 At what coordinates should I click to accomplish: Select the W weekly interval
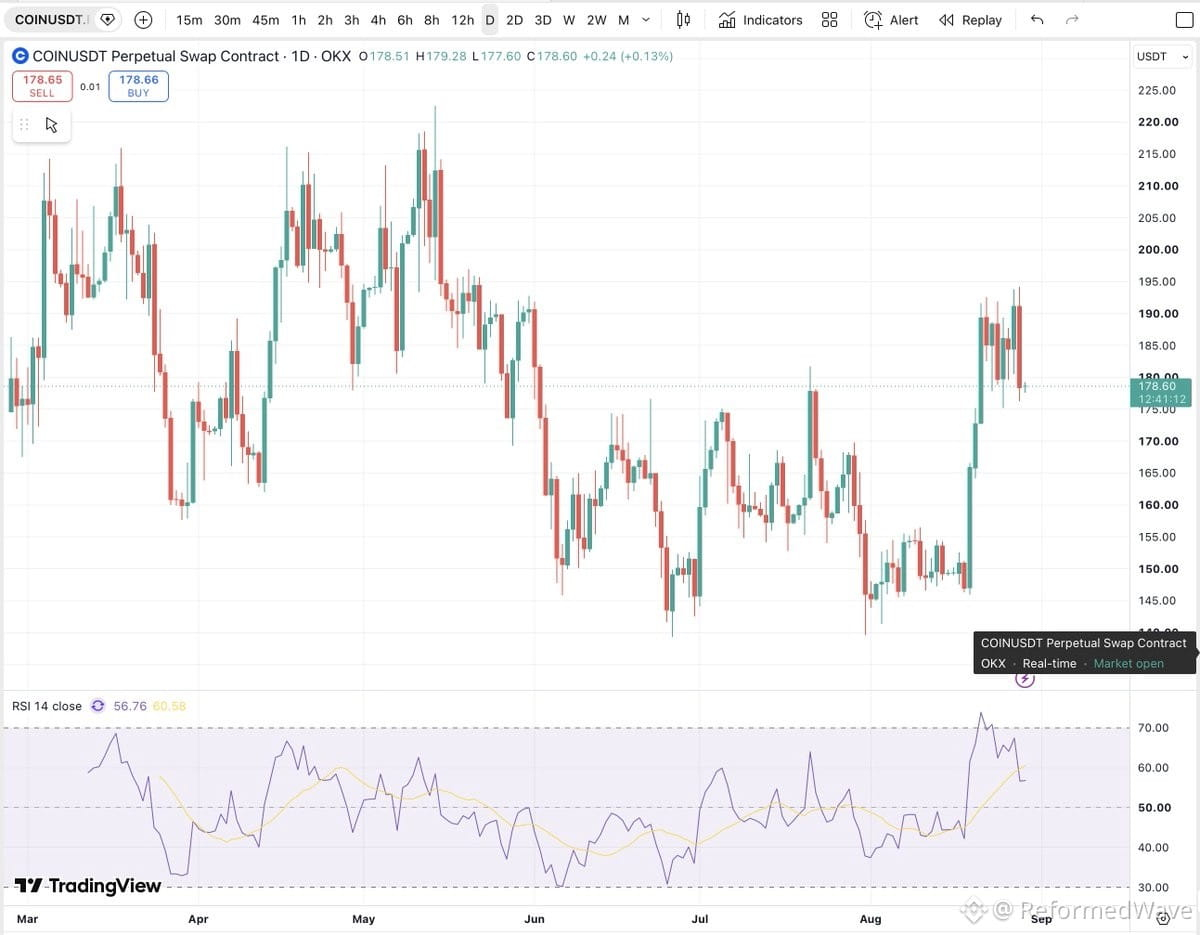[x=569, y=20]
